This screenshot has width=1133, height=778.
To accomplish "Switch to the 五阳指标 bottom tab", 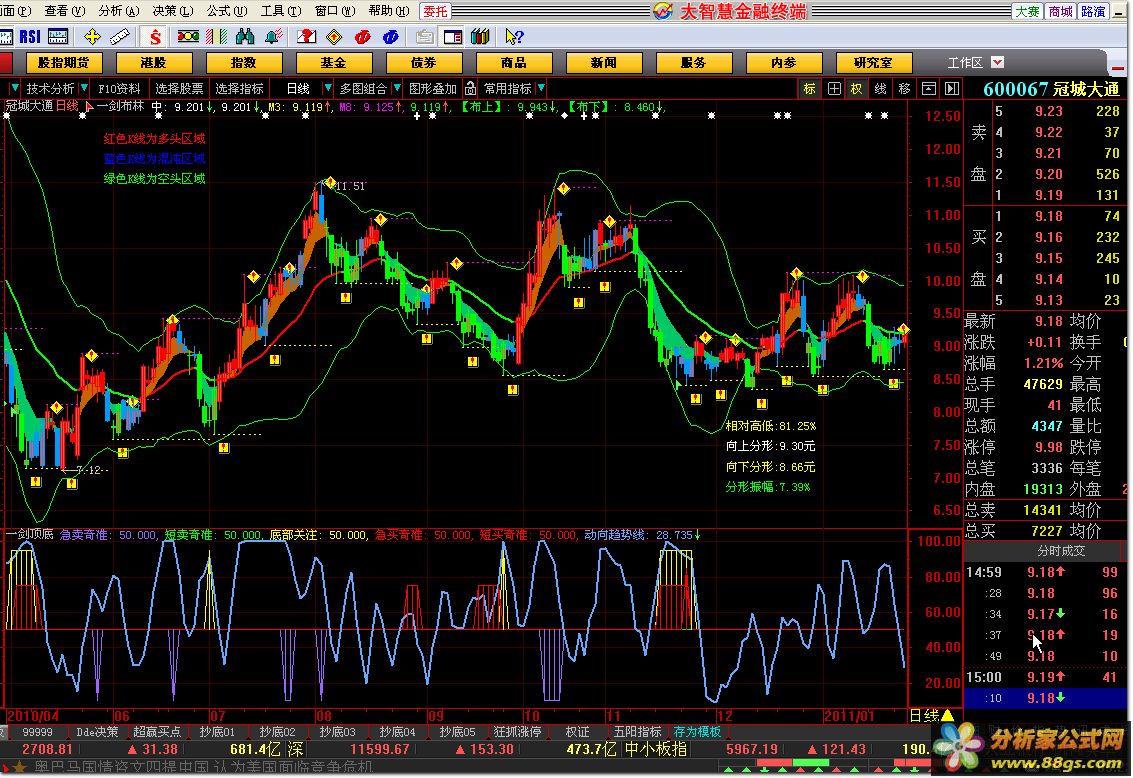I will (637, 732).
